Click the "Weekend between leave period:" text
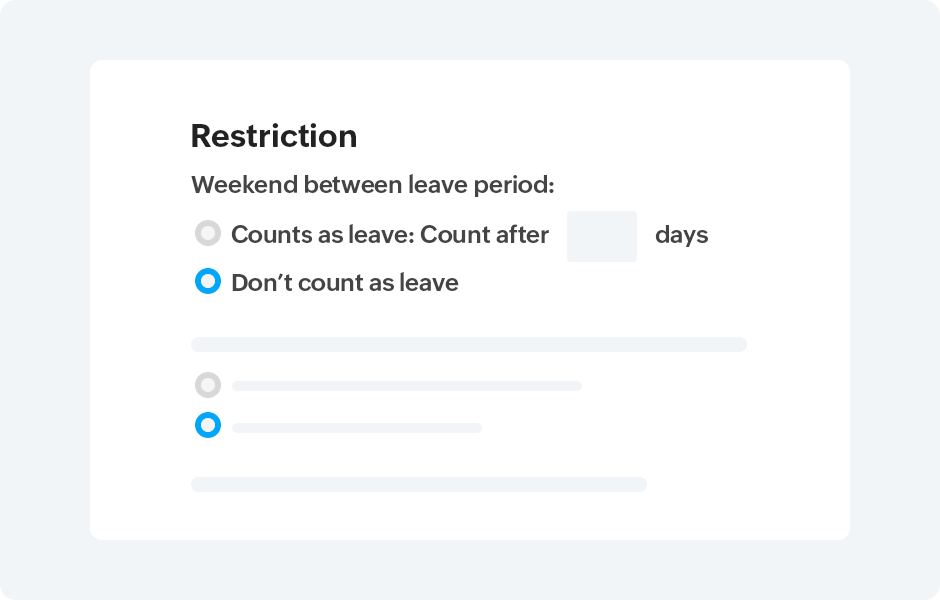940x600 pixels. 372,185
